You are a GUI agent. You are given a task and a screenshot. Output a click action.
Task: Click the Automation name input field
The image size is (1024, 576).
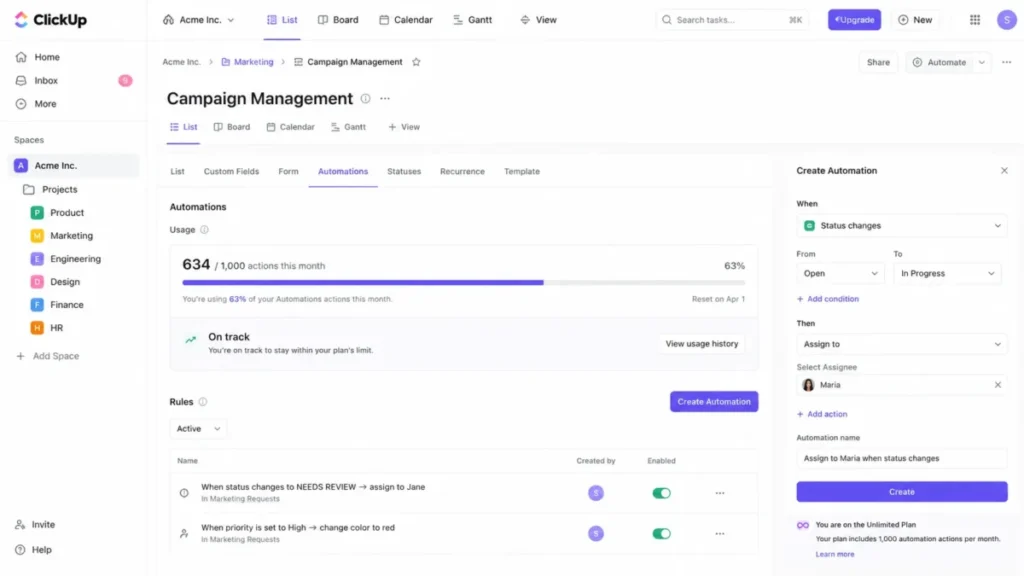pyautogui.click(x=901, y=458)
